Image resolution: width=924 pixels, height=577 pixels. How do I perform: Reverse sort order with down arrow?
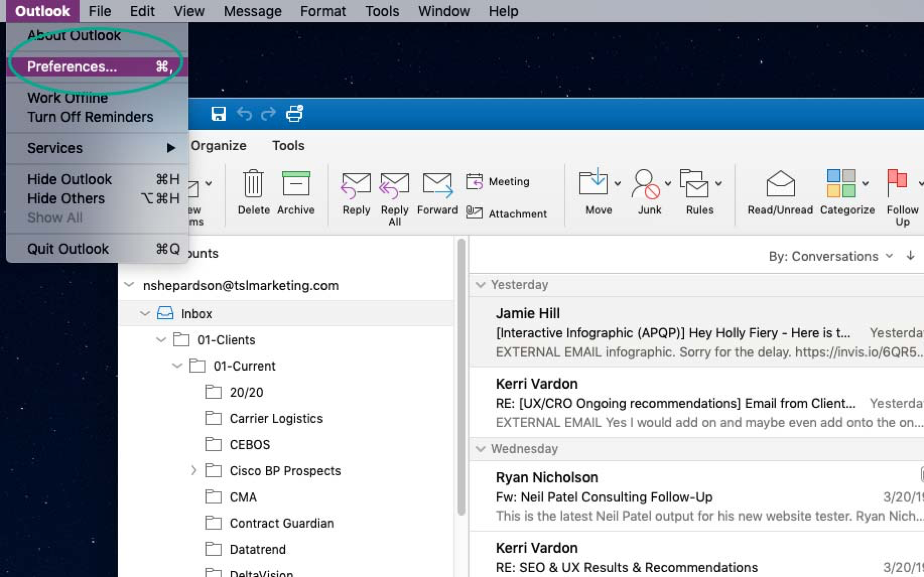(x=910, y=256)
